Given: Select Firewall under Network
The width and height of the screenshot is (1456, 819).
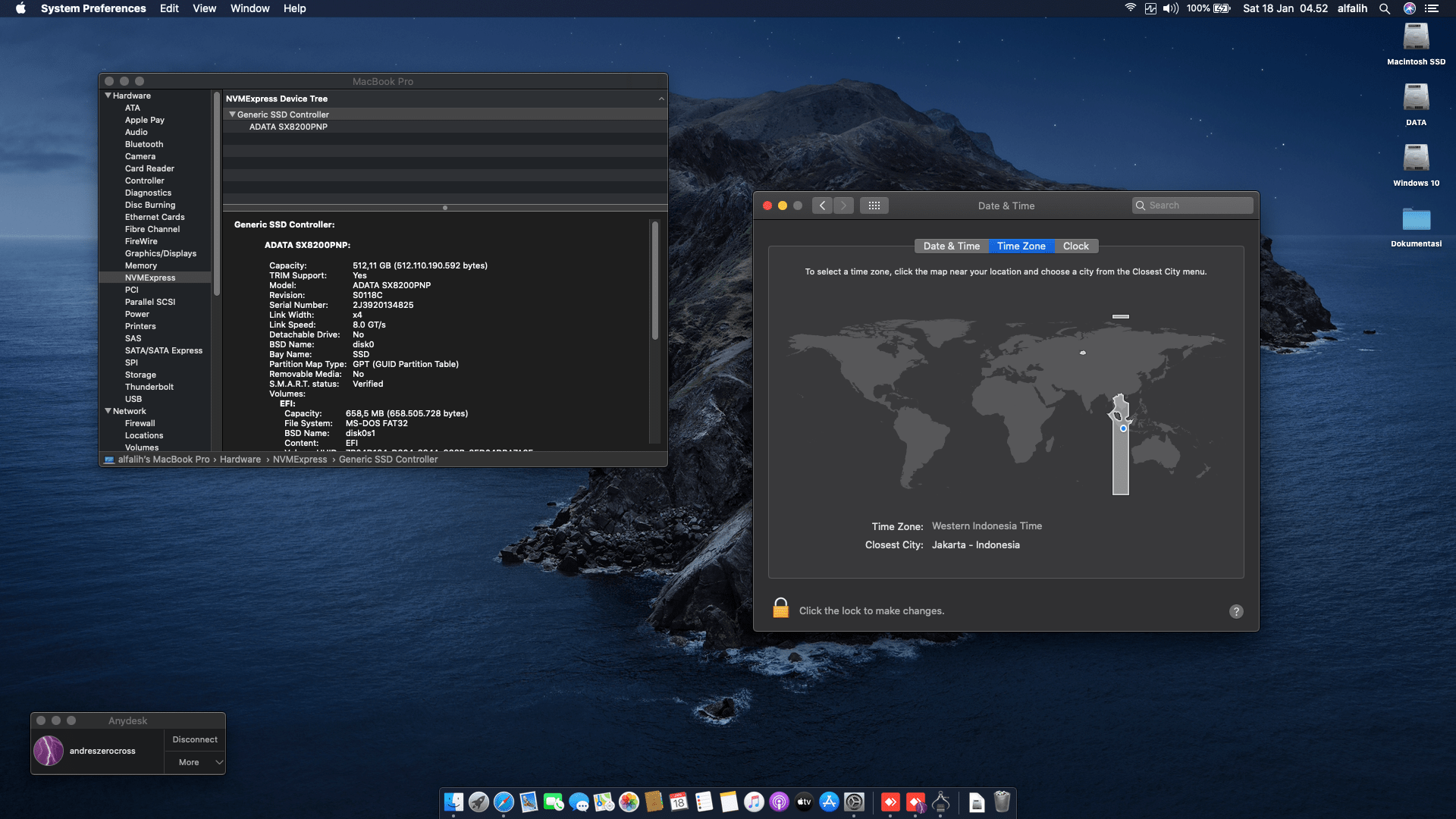Looking at the screenshot, I should [140, 423].
